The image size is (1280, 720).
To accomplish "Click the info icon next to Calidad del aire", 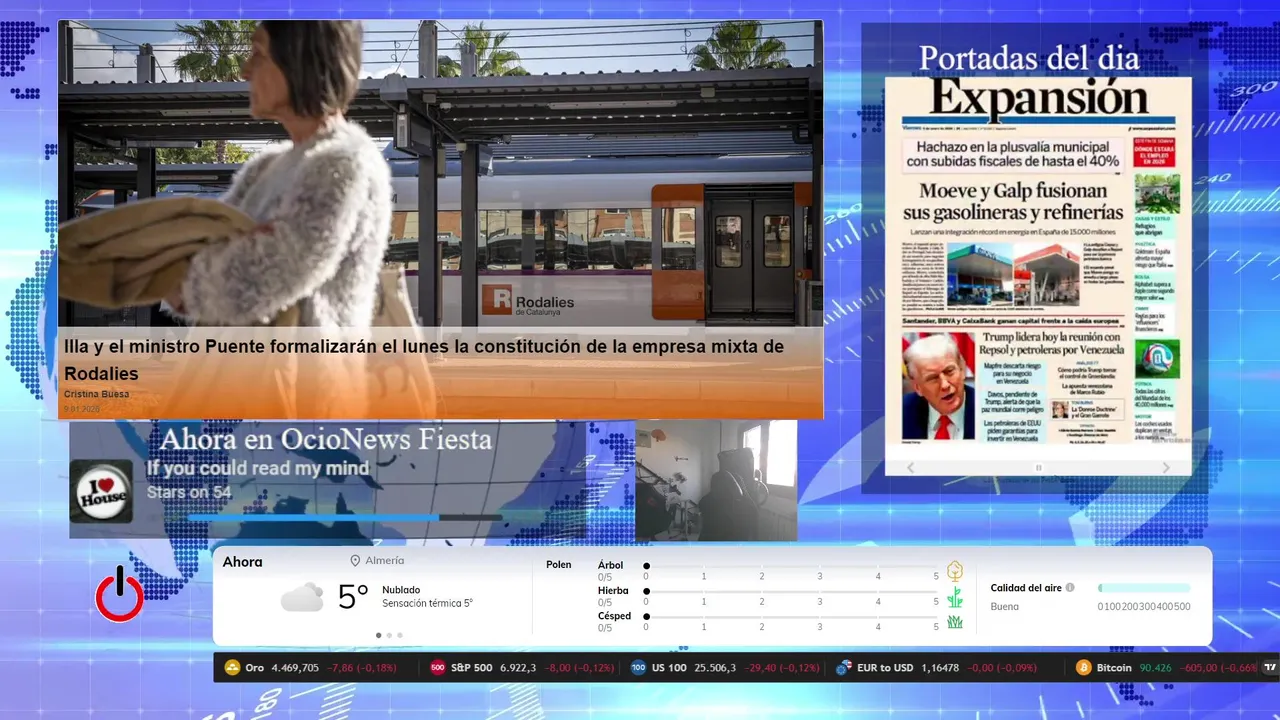I will [x=1070, y=588].
